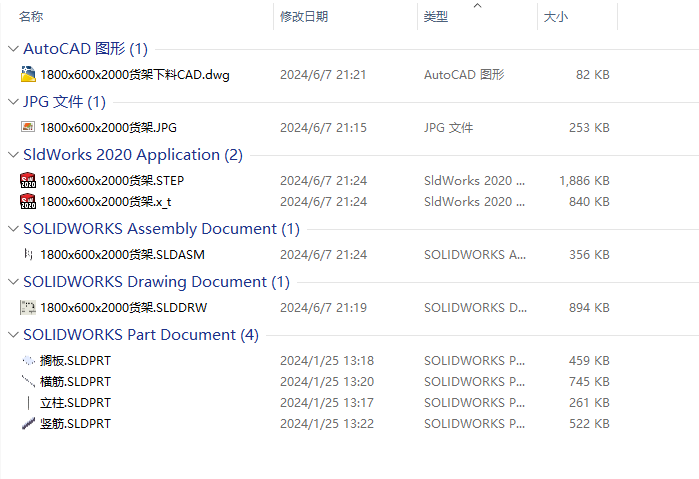Click the date 2024/6/7 21:15
The width and height of the screenshot is (699, 479).
pyautogui.click(x=323, y=128)
